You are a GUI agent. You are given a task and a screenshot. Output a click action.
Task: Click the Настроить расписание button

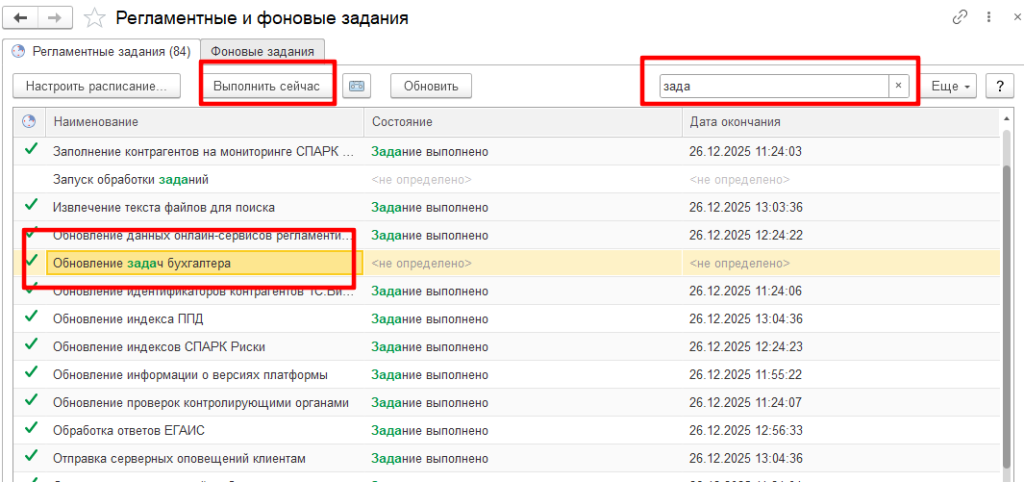point(97,86)
